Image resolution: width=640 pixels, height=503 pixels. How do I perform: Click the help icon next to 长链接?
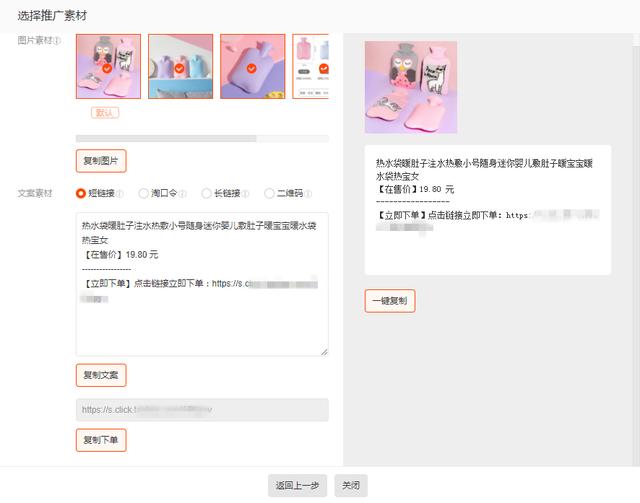tap(245, 194)
